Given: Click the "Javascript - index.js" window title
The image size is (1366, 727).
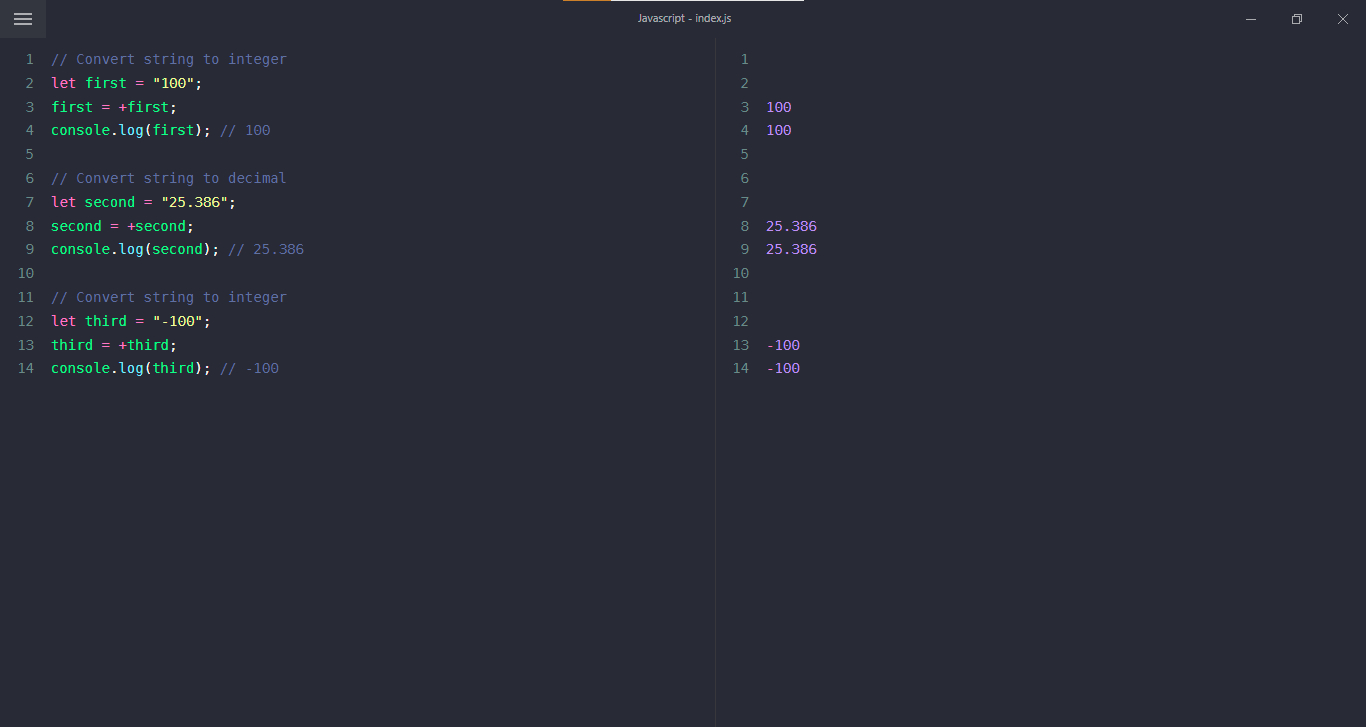Looking at the screenshot, I should coord(684,18).
